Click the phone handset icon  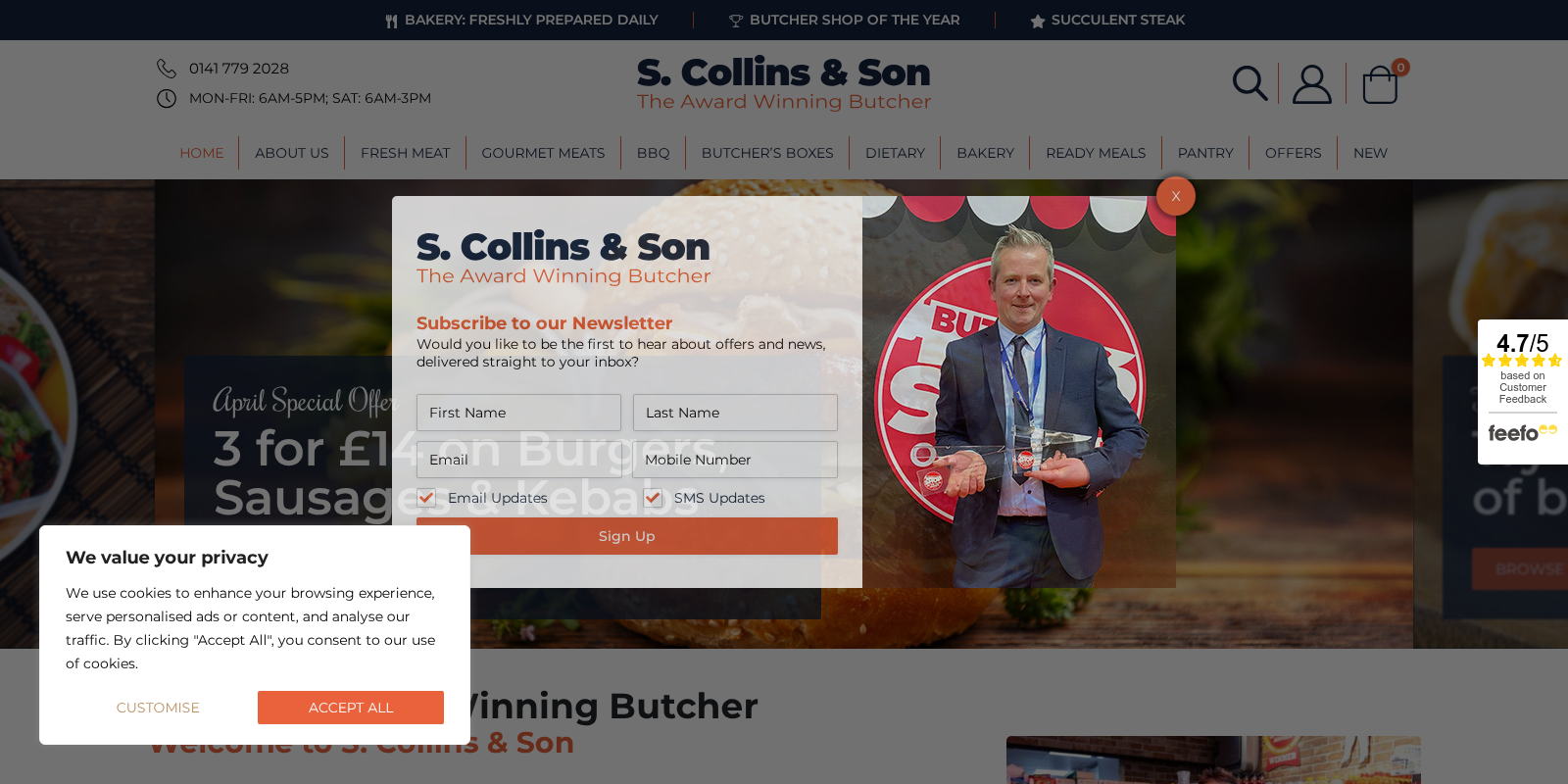coord(167,68)
